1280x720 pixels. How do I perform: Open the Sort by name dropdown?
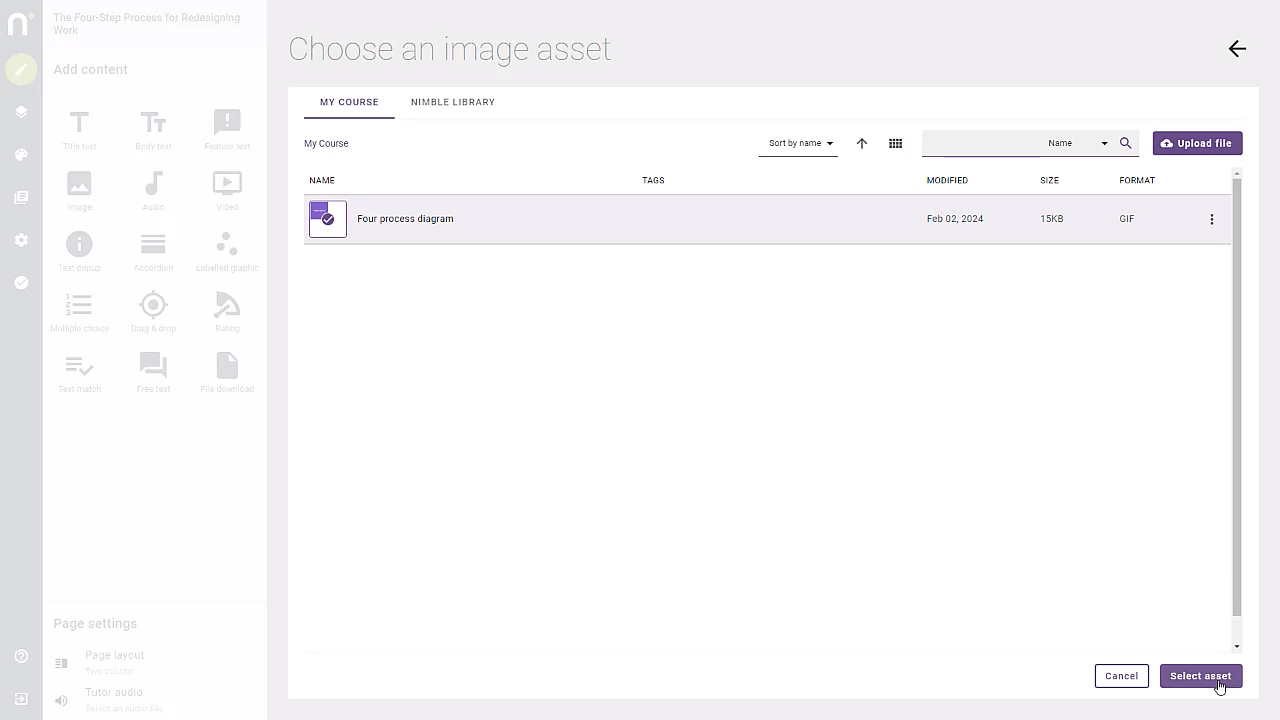pos(800,143)
